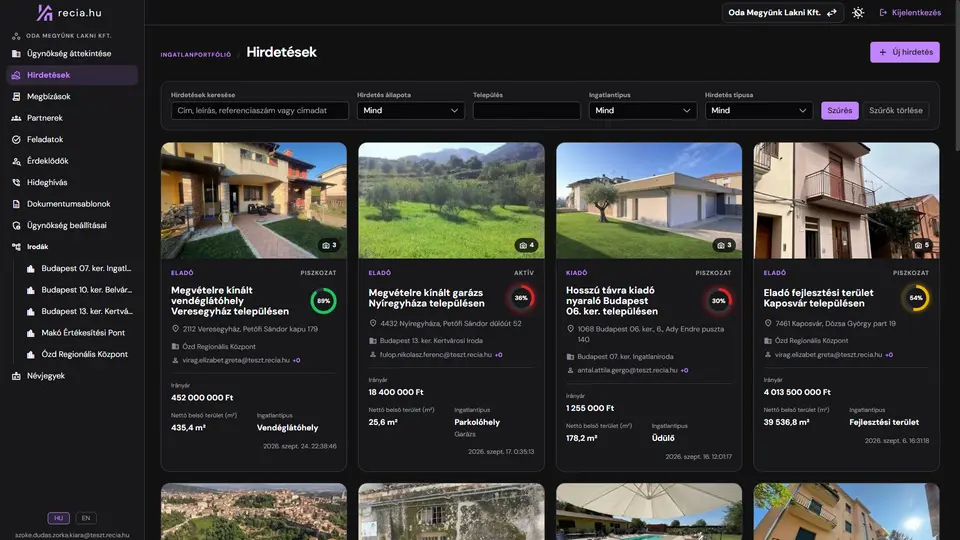Viewport: 960px width, 540px height.
Task: Toggle the light/dark theme sun icon
Action: click(x=858, y=13)
